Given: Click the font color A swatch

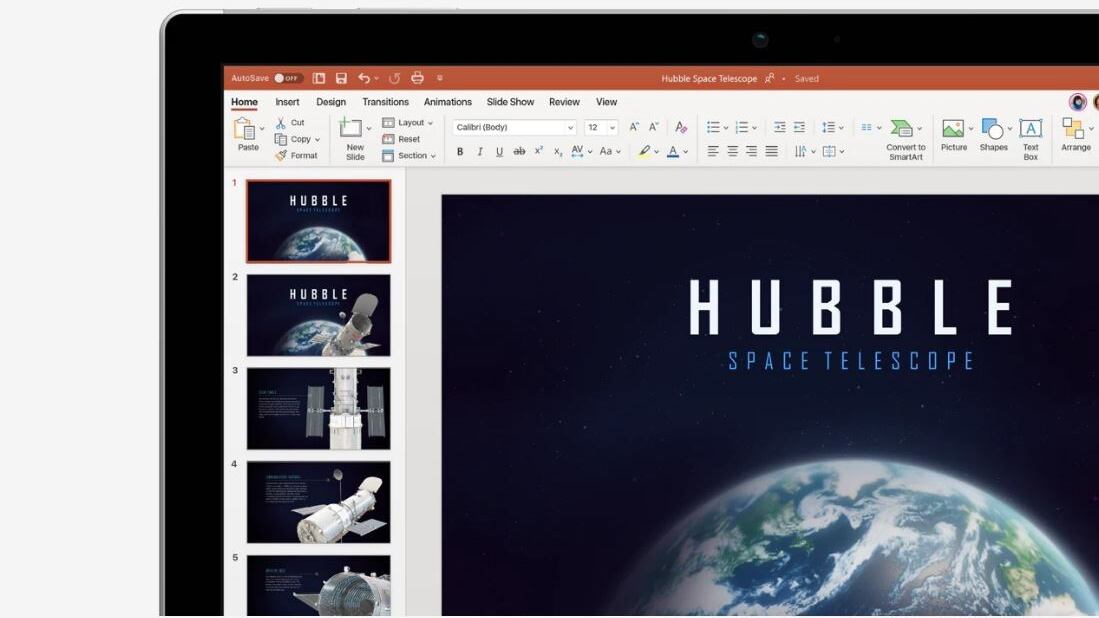Looking at the screenshot, I should (673, 152).
